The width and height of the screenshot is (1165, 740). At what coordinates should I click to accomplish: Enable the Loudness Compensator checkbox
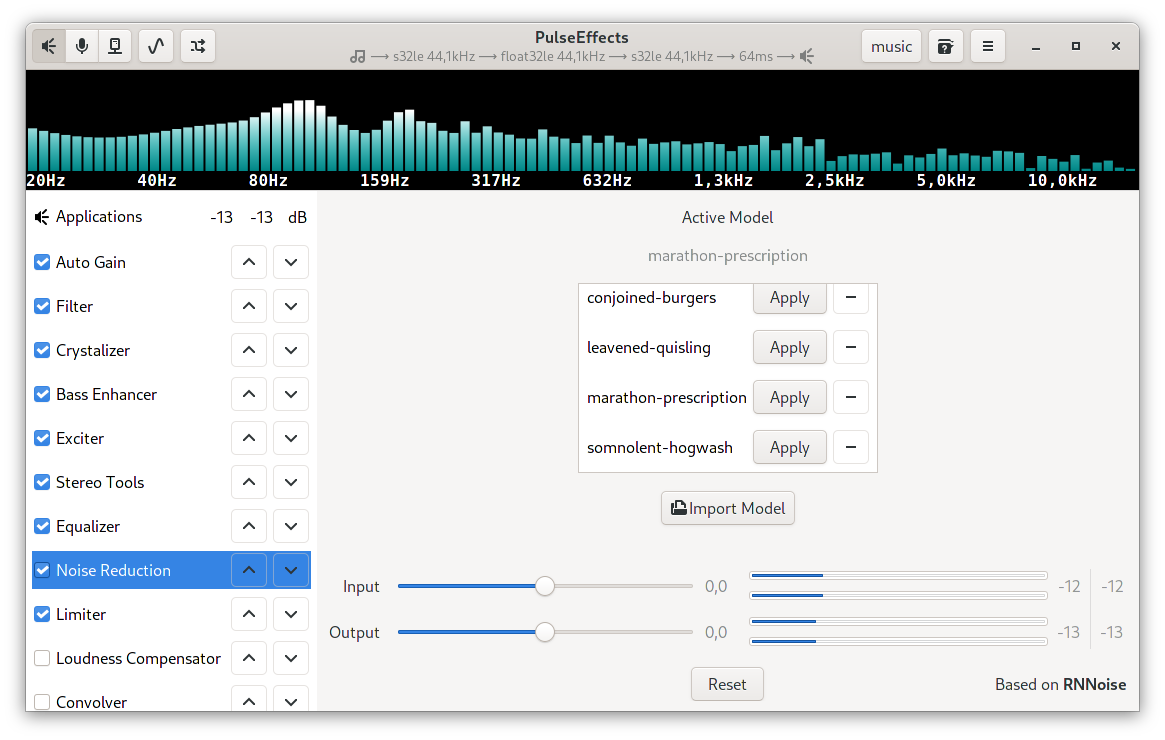click(42, 658)
